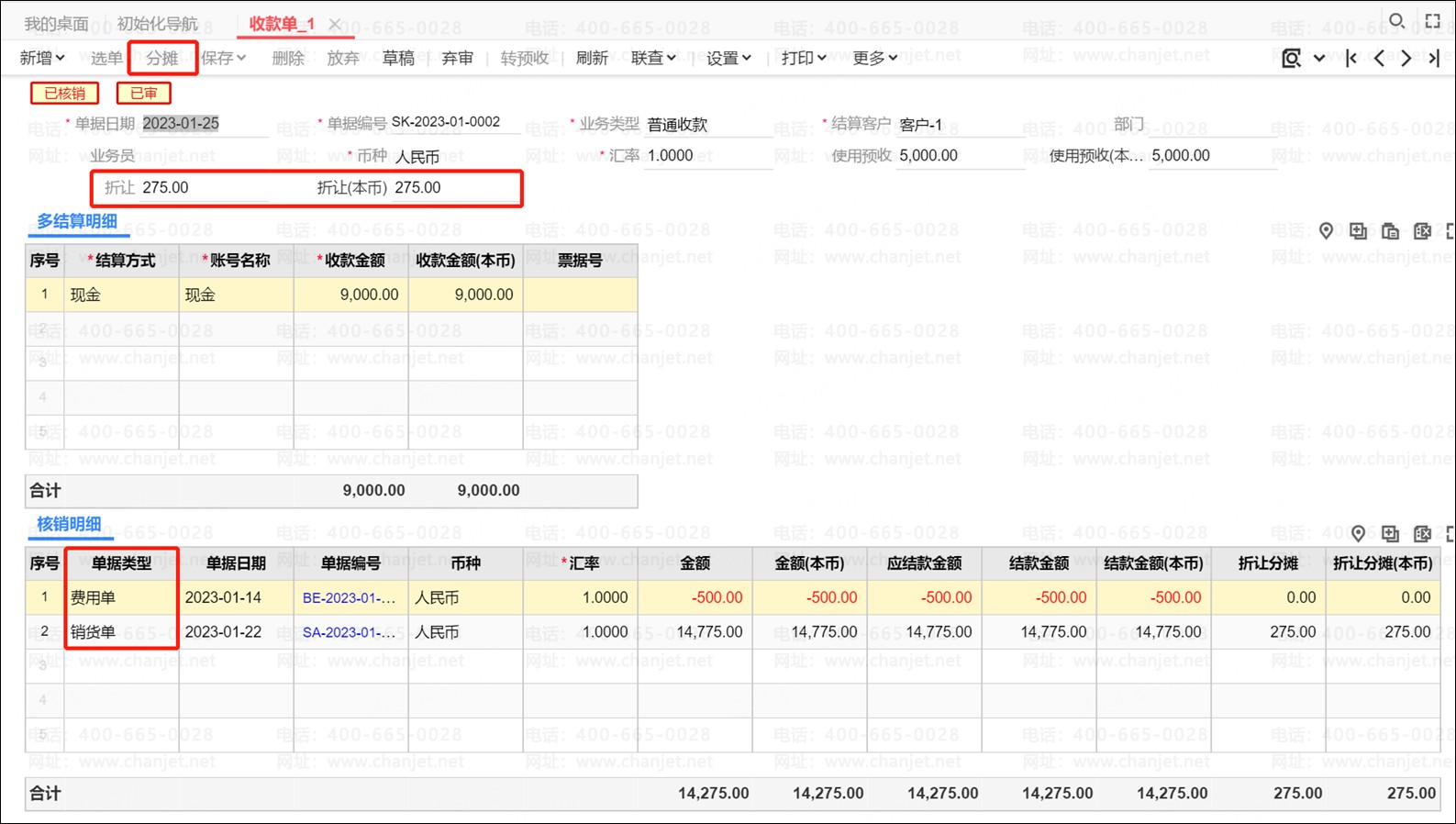
Task: Close the 收款单_1 tab
Action: 335,24
